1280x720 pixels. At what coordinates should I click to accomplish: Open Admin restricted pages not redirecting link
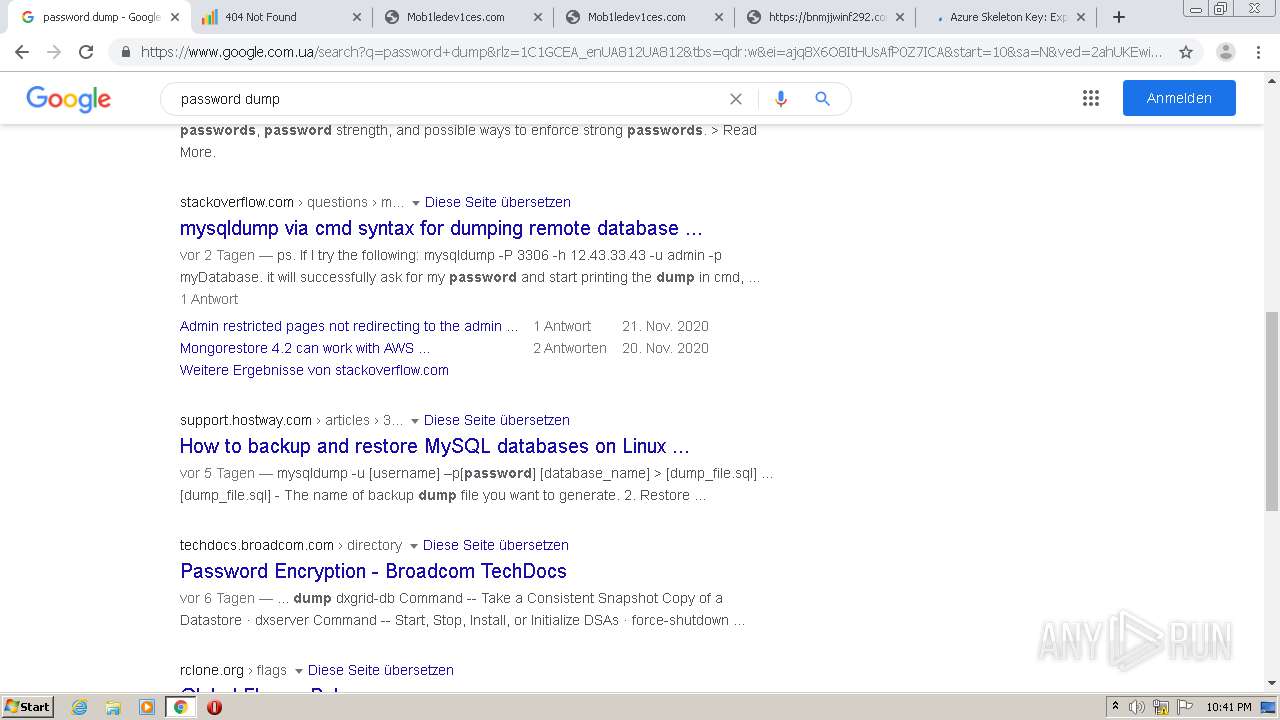point(349,326)
